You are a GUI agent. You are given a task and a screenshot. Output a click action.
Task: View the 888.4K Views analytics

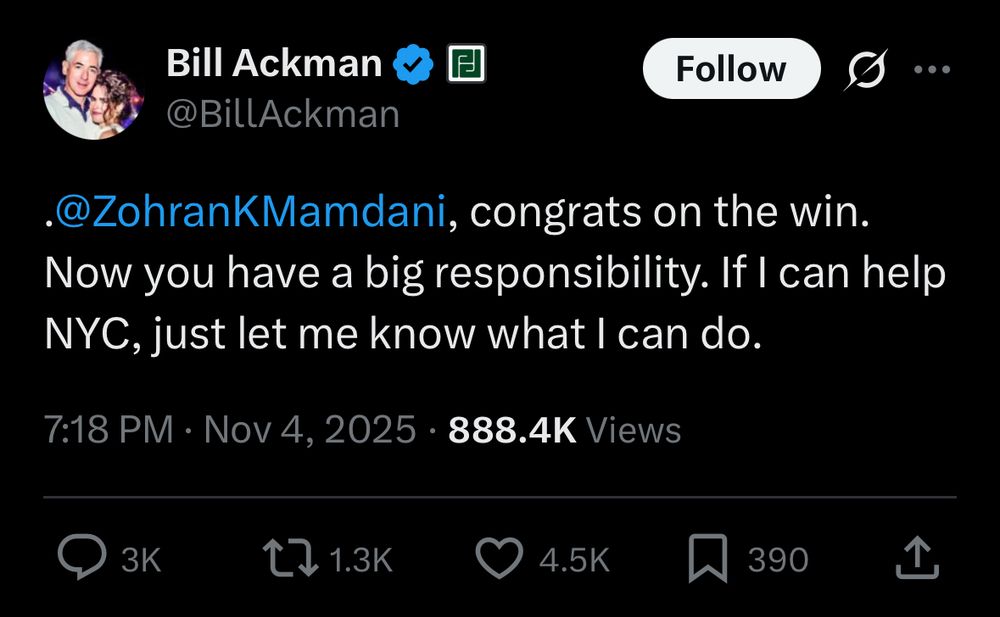point(565,430)
